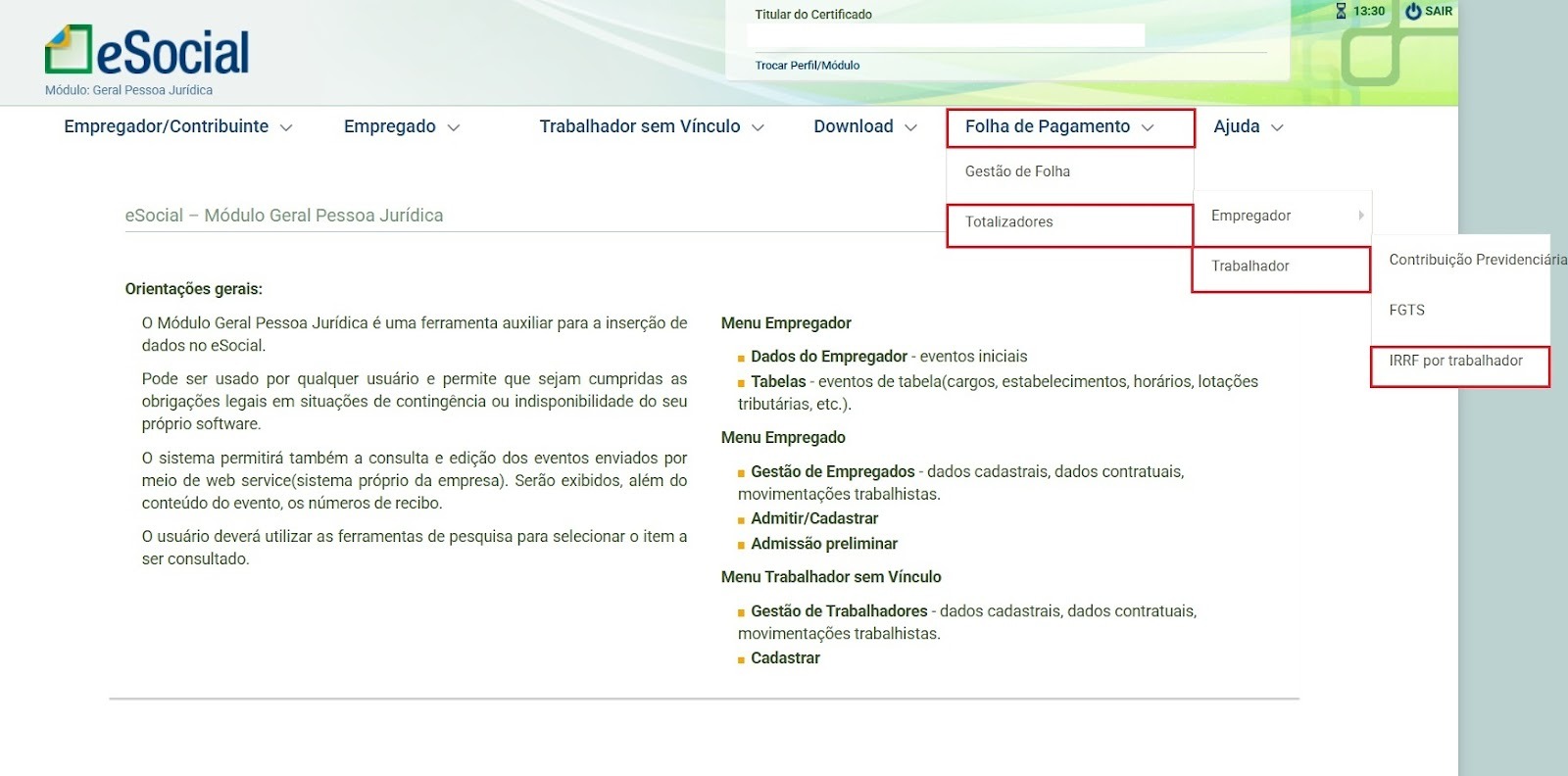Choose Contribuição Previdenciária option
This screenshot has width=1568, height=776.
(x=1477, y=260)
